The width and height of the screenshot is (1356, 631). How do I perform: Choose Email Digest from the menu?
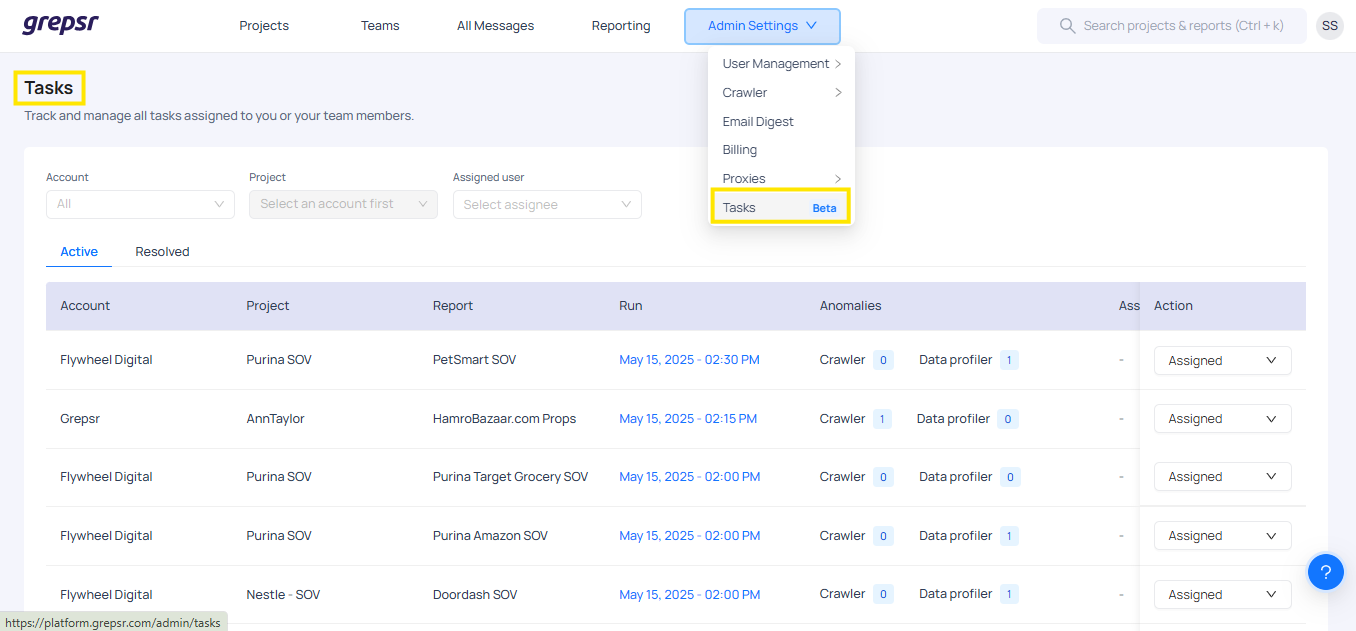coord(758,122)
